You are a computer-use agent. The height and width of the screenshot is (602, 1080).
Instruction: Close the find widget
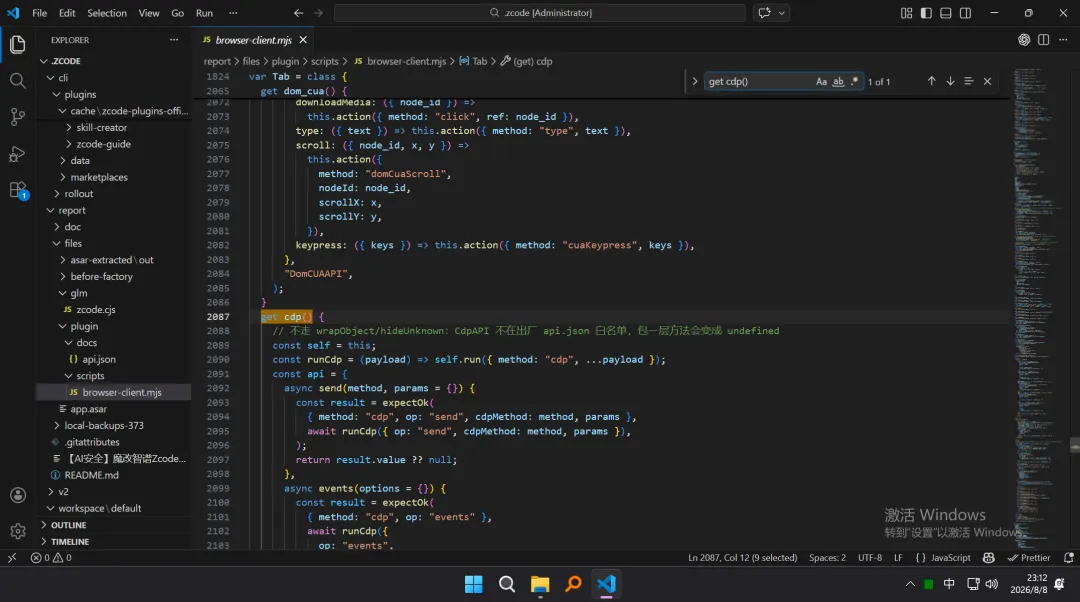987,81
